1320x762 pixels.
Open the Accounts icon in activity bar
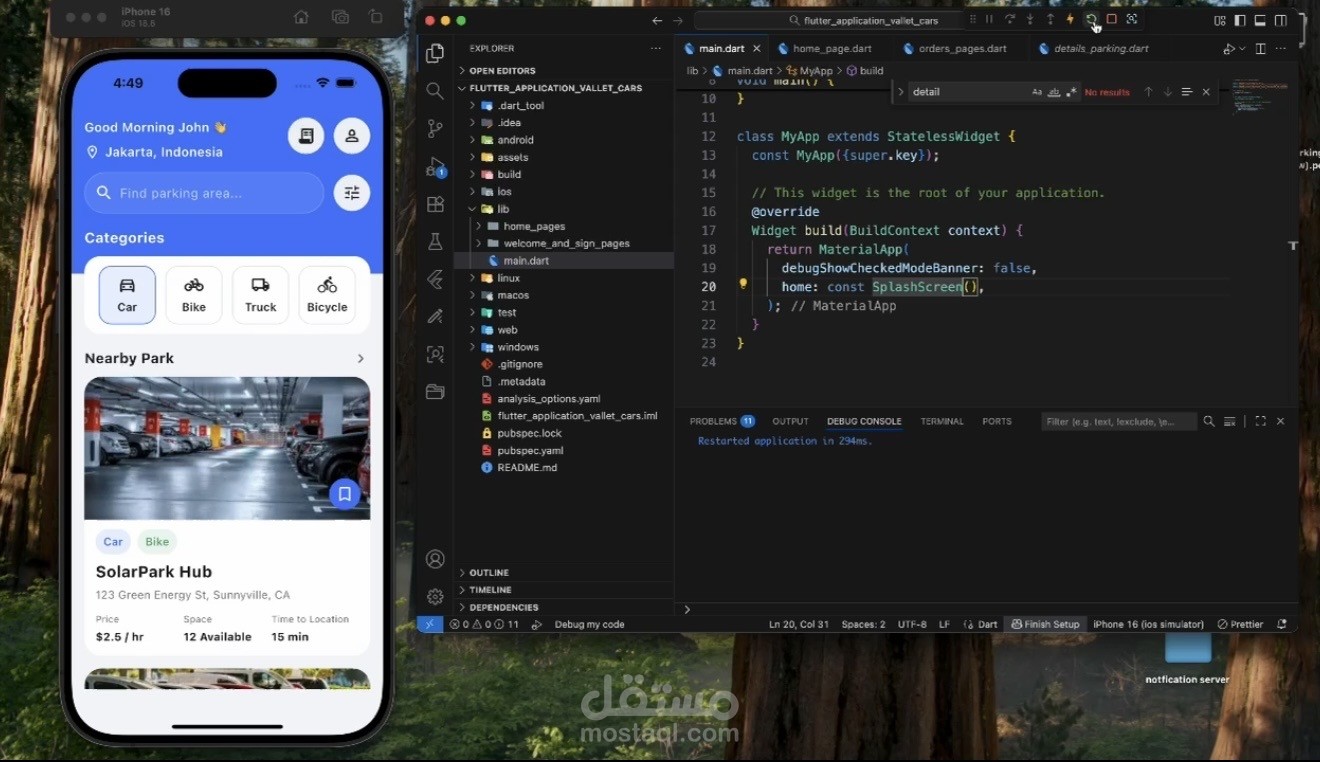pyautogui.click(x=435, y=559)
